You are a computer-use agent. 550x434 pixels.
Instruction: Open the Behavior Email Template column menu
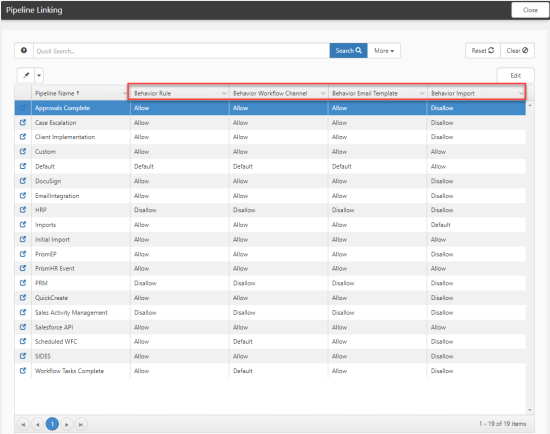pyautogui.click(x=422, y=93)
